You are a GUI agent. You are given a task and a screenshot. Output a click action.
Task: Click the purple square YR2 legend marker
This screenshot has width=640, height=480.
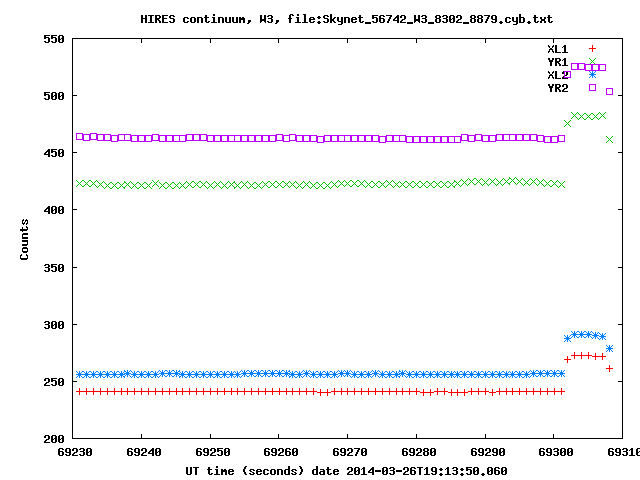[x=592, y=87]
